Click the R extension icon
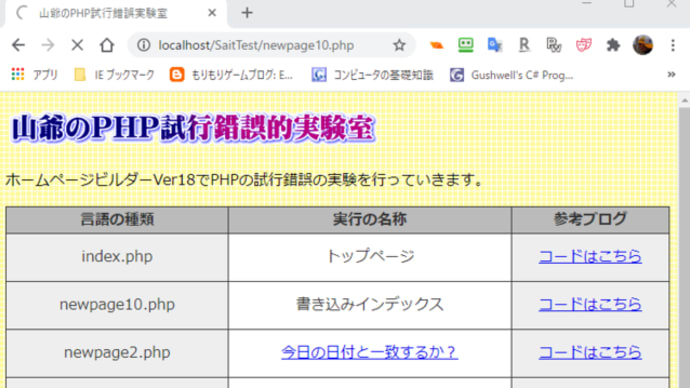The height and width of the screenshot is (388, 690). tap(524, 45)
